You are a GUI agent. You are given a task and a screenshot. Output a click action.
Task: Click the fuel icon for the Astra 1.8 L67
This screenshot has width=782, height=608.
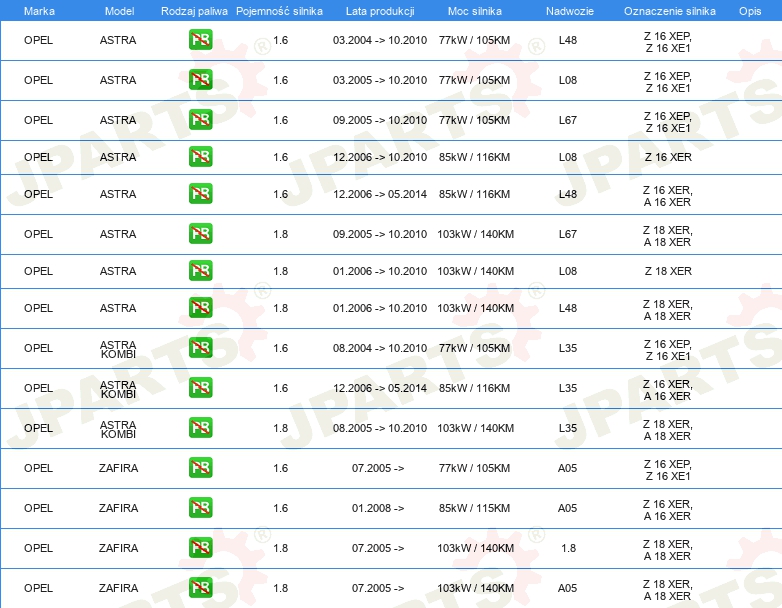point(200,234)
